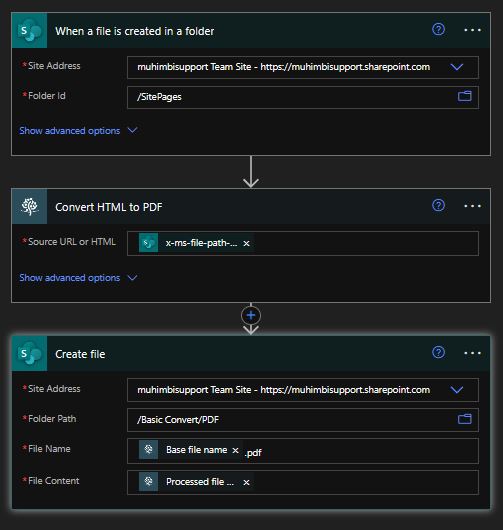Remove x-ms-file-path token from Source URL
The image size is (503, 530).
click(246, 243)
